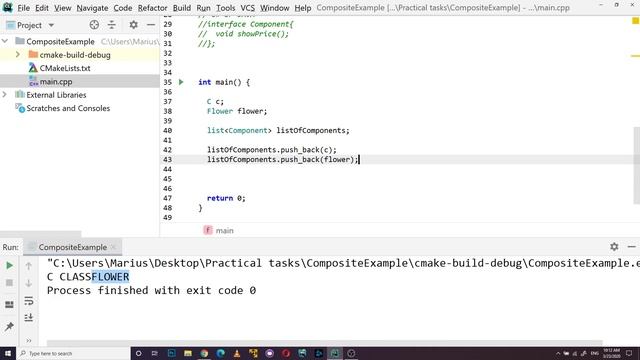Place cursor on 'return 0;' line
The height and width of the screenshot is (360, 640).
click(226, 198)
